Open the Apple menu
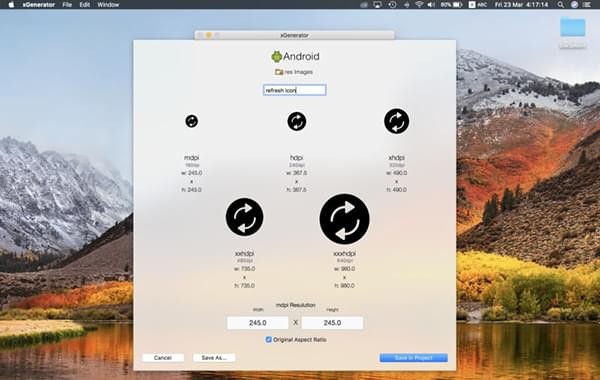Screen dimensions: 600x380 11,5
